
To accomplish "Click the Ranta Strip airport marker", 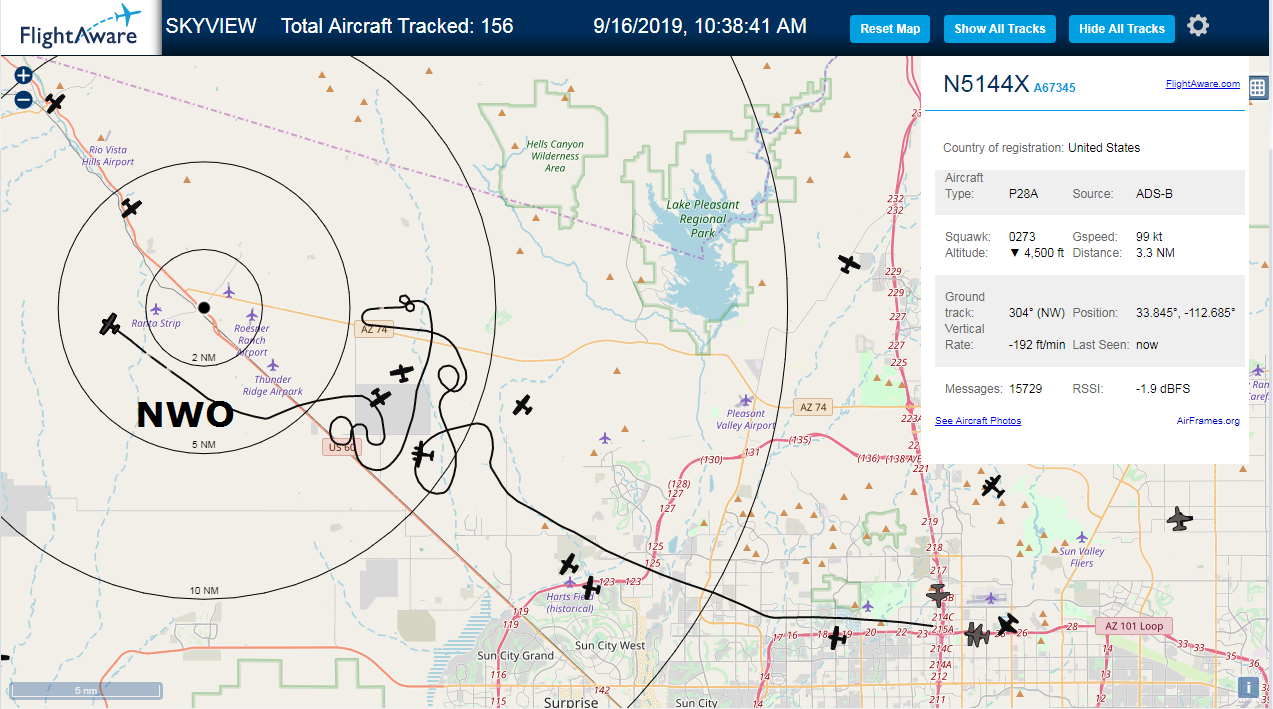I will tap(156, 310).
